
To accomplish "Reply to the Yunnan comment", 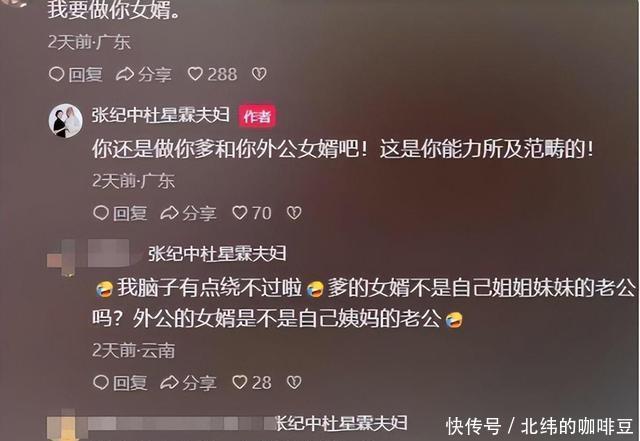I will [x=120, y=383].
